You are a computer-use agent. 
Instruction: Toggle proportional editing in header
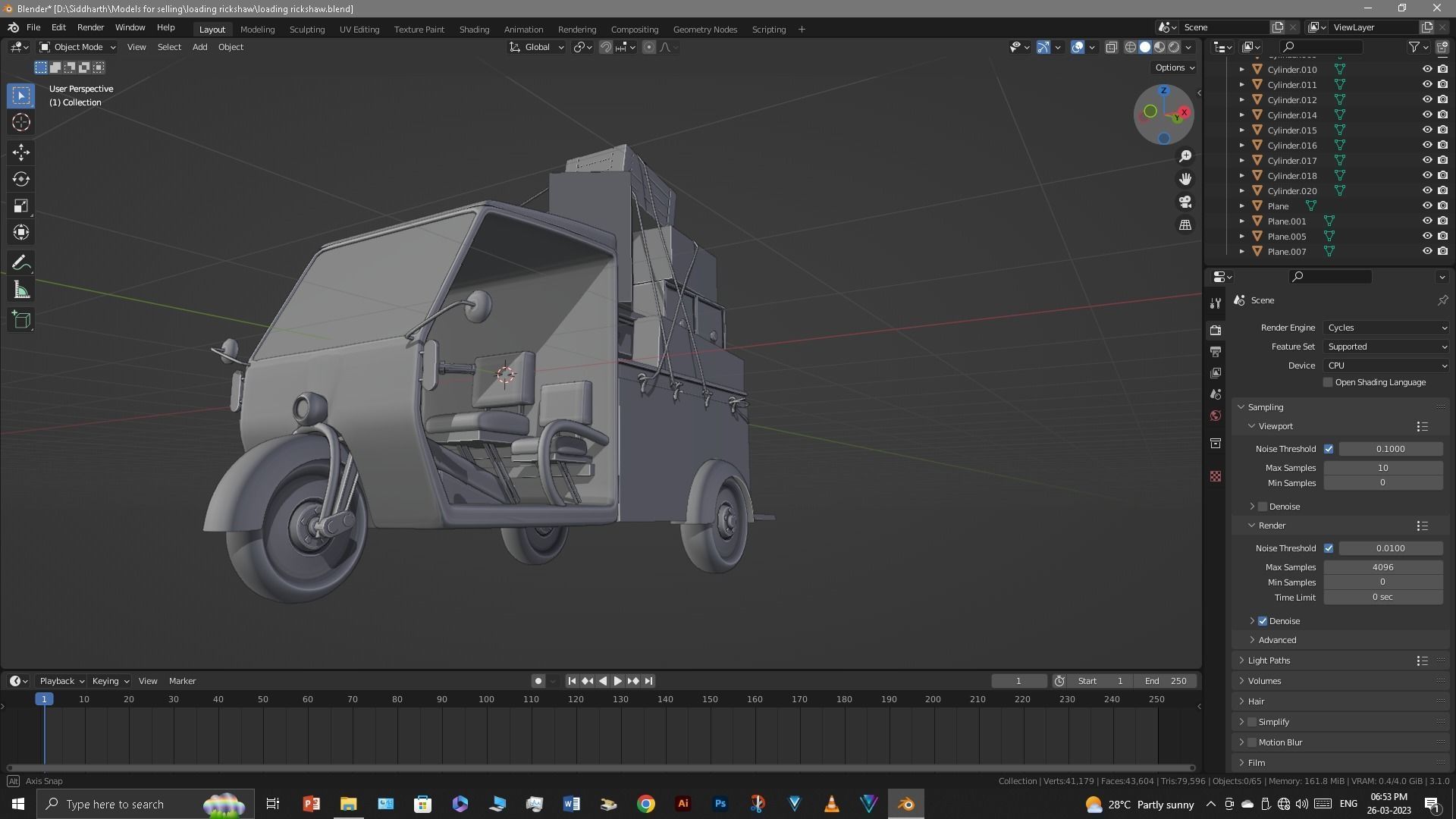click(649, 47)
